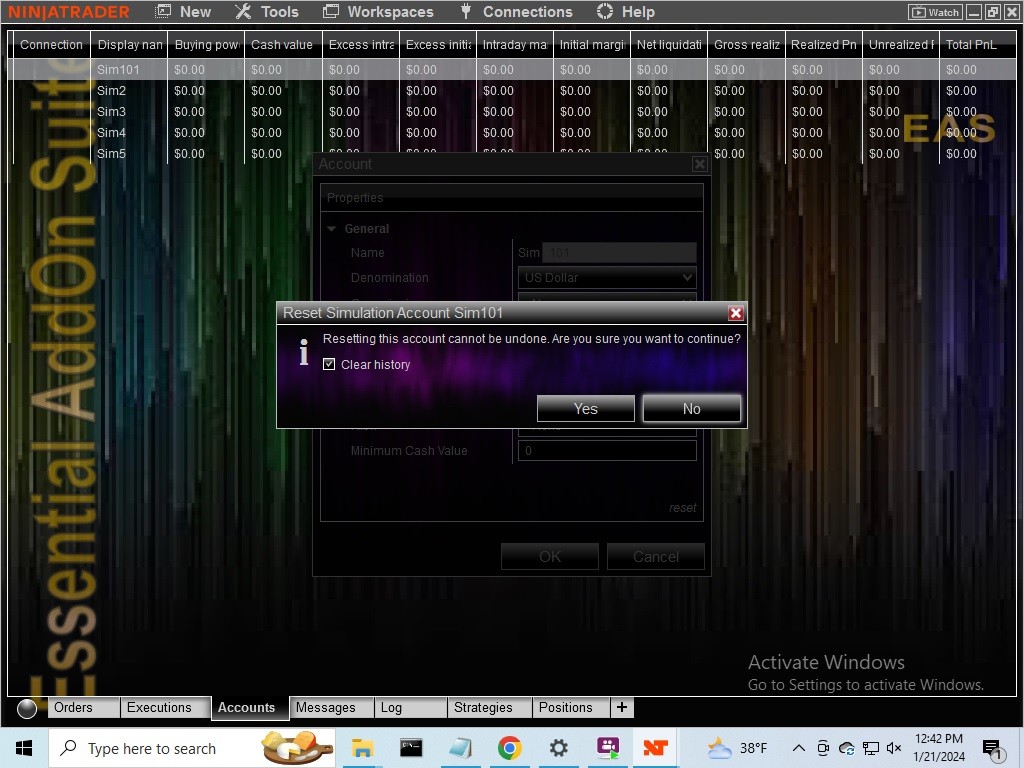The width and height of the screenshot is (1024, 768).
Task: Open the Tools menu
Action: click(267, 12)
